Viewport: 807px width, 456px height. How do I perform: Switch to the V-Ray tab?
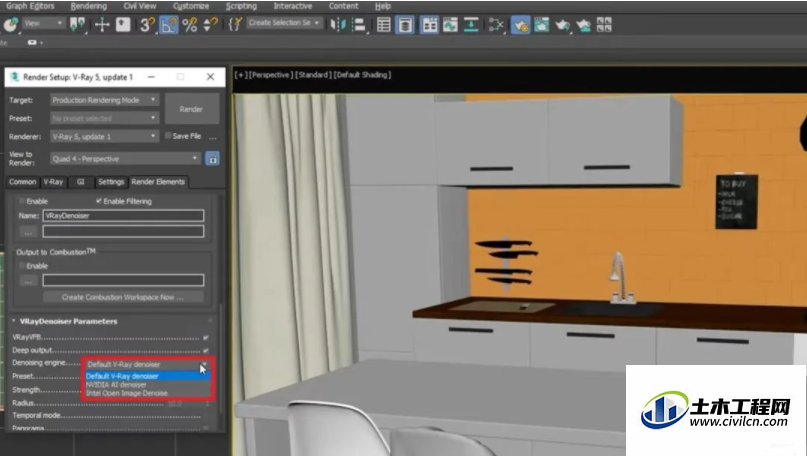coord(53,182)
